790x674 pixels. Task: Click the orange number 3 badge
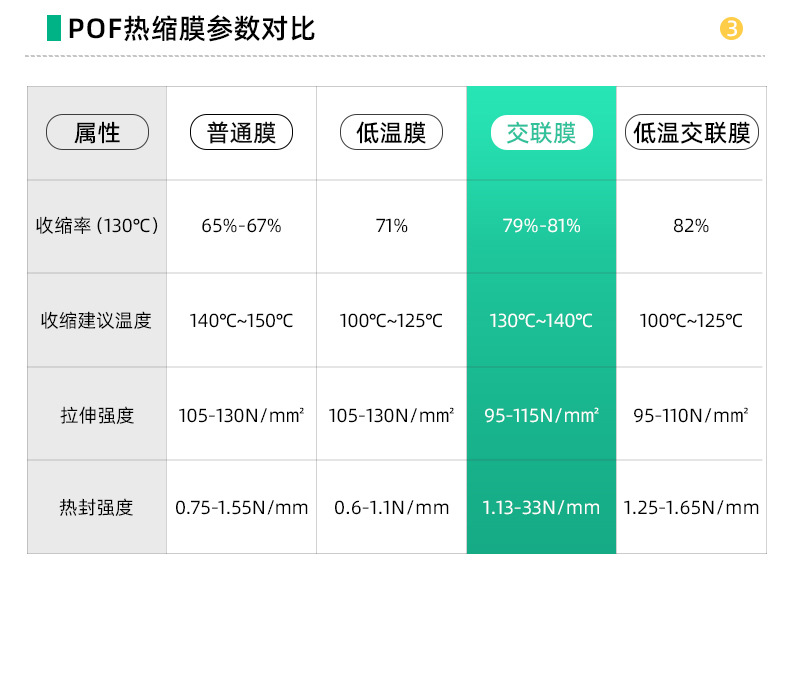pyautogui.click(x=731, y=29)
